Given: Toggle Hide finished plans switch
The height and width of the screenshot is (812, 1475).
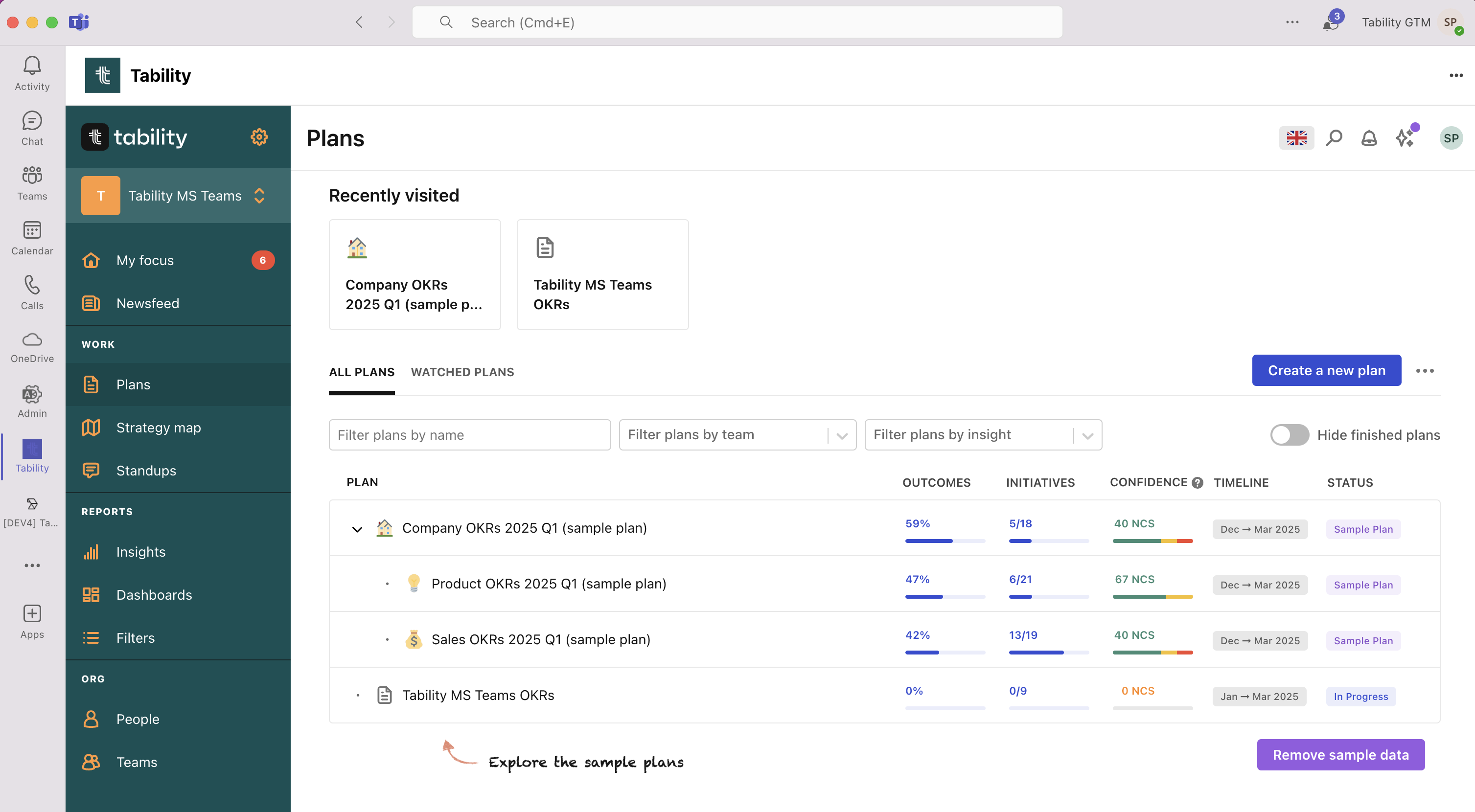Looking at the screenshot, I should click(1289, 435).
